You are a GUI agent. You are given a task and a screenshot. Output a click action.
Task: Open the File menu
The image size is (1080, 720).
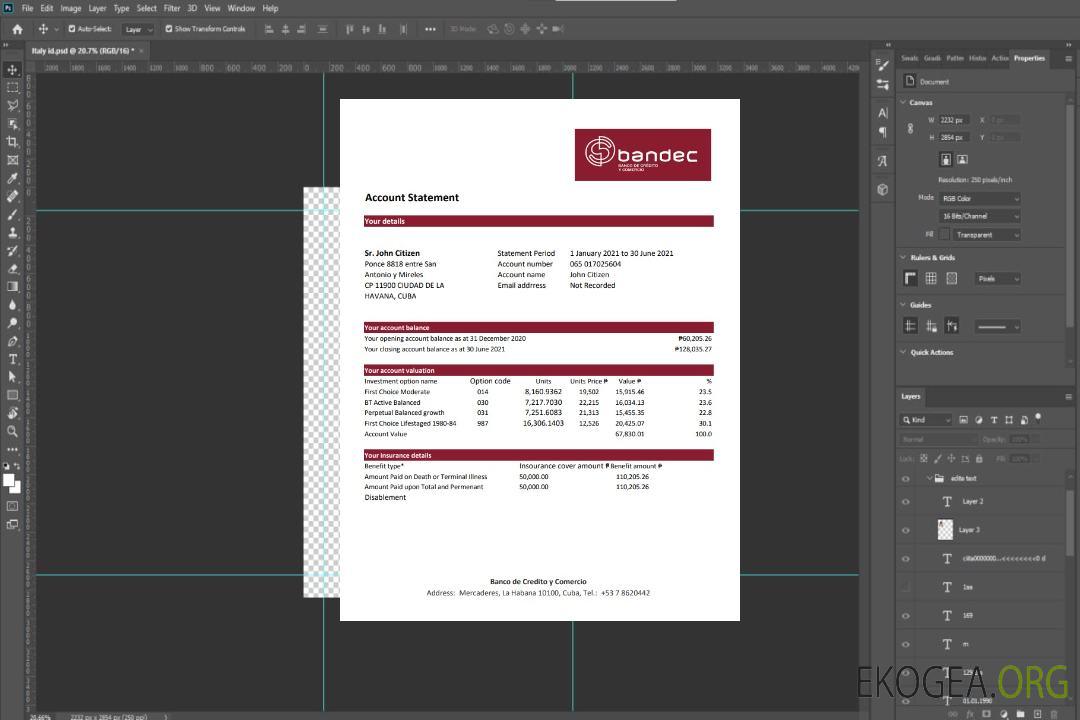point(28,8)
